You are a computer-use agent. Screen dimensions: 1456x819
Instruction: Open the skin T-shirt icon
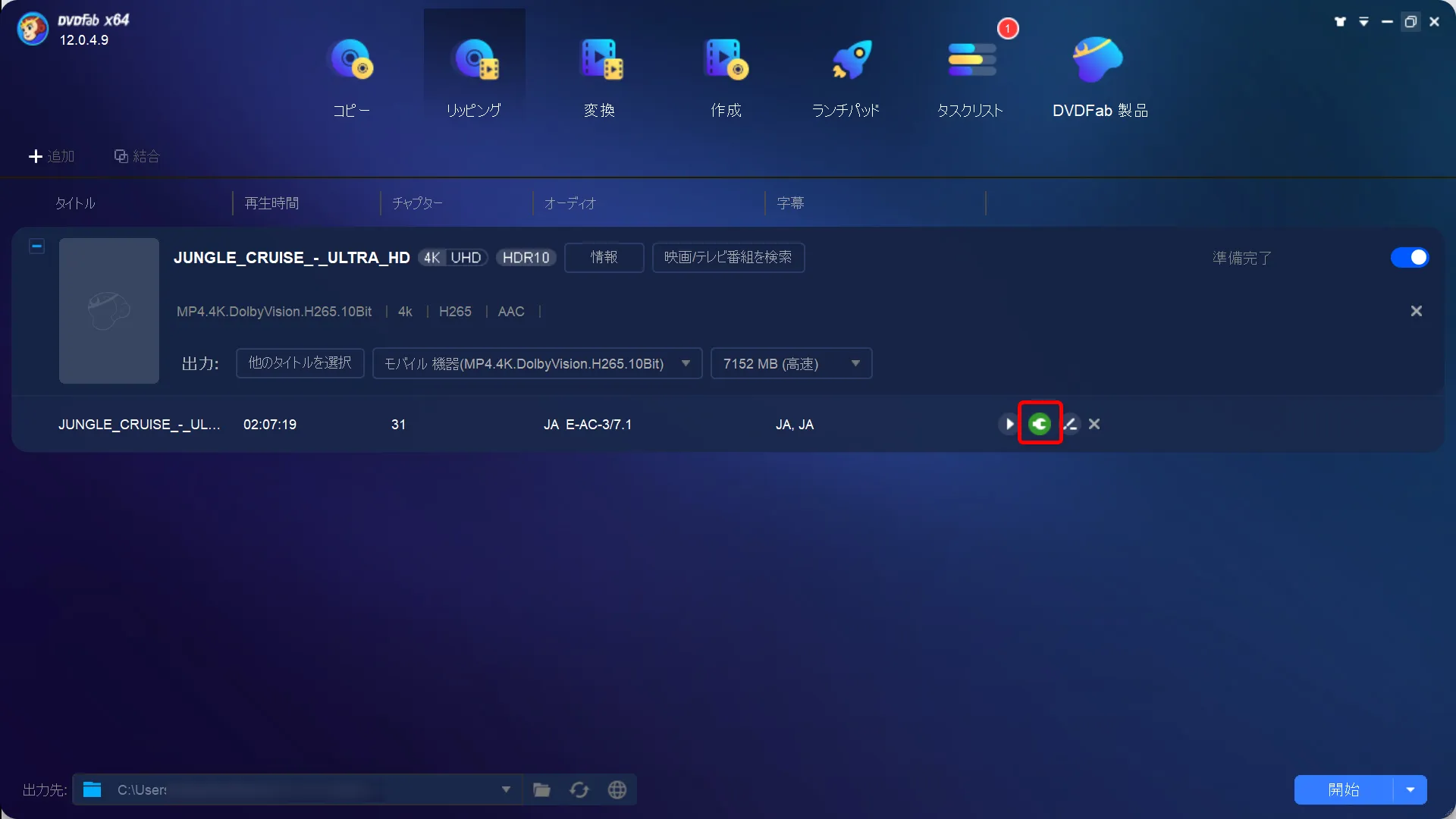1340,22
